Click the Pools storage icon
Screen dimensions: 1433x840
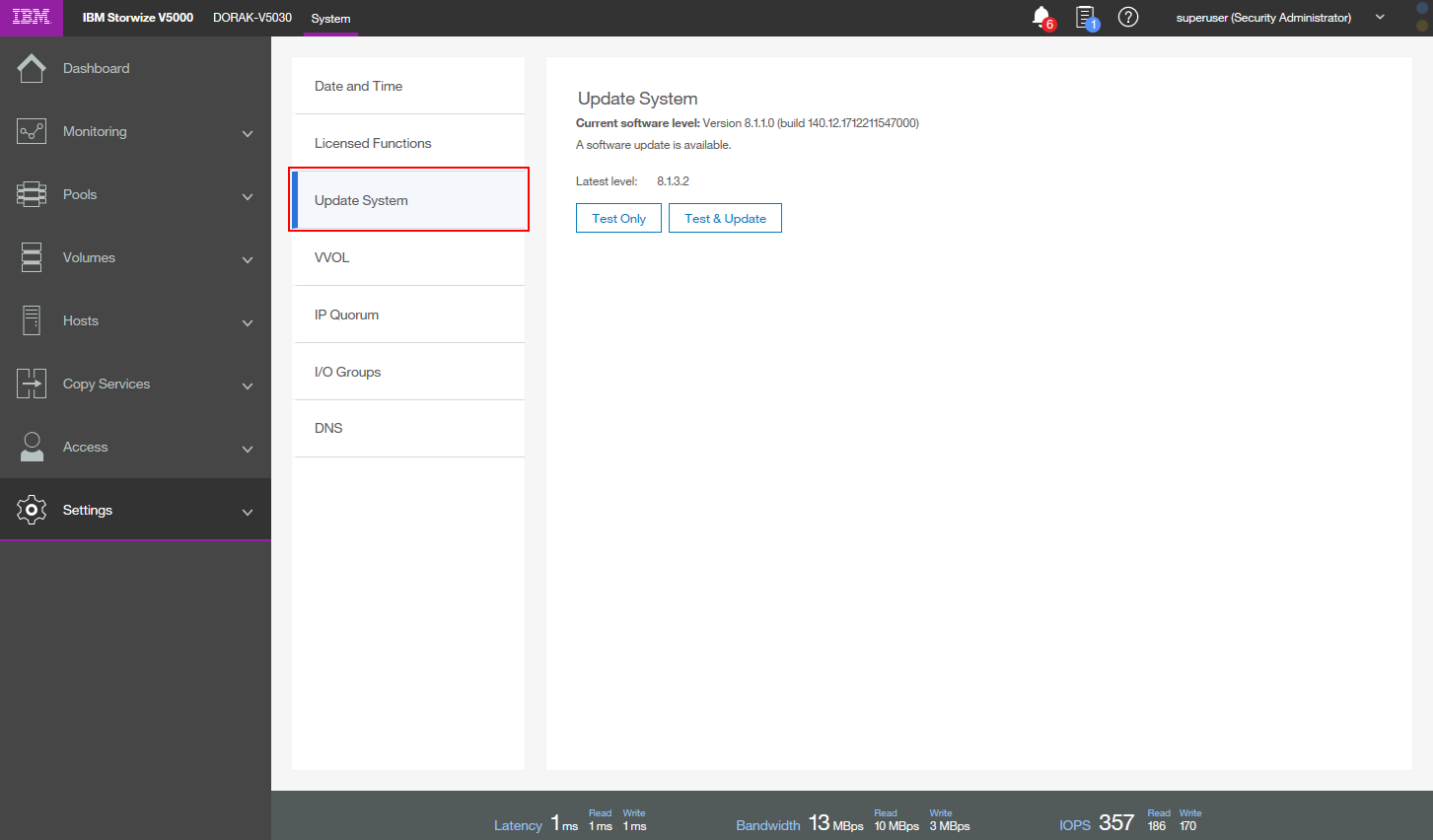pyautogui.click(x=32, y=194)
